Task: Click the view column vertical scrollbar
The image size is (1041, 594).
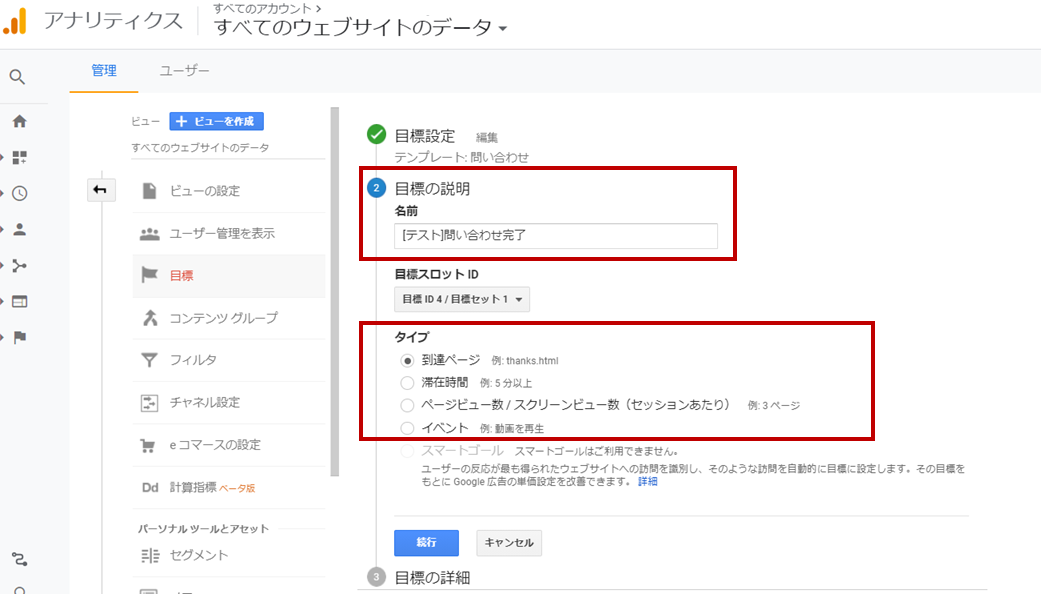Action: click(x=335, y=292)
